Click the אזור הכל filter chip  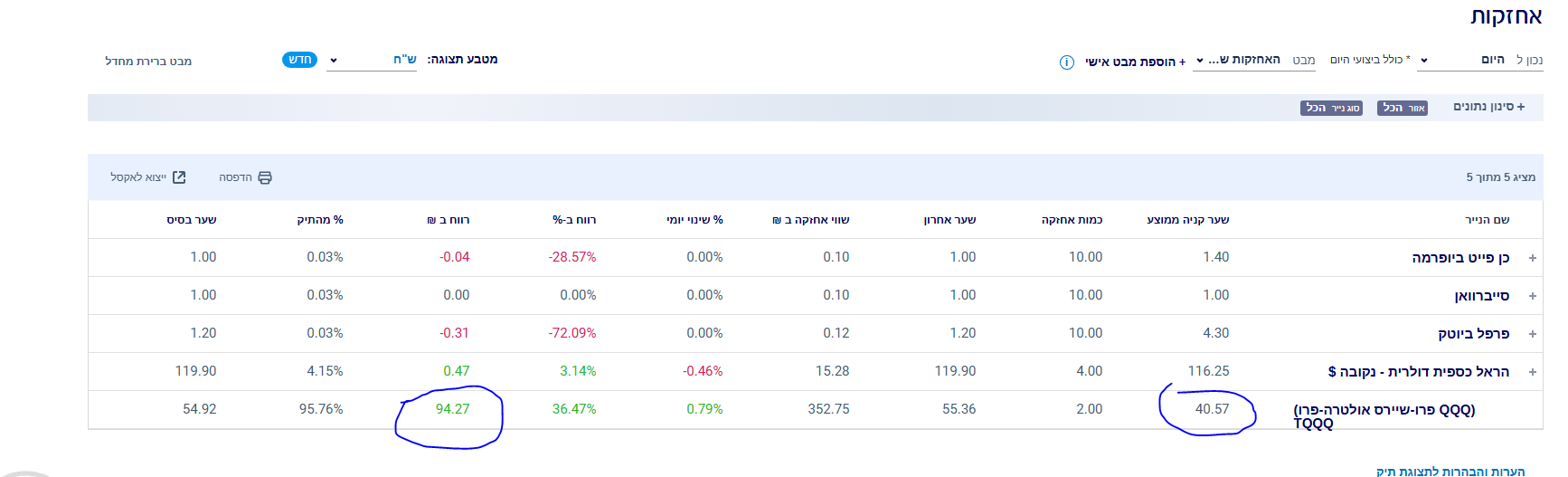(1403, 108)
